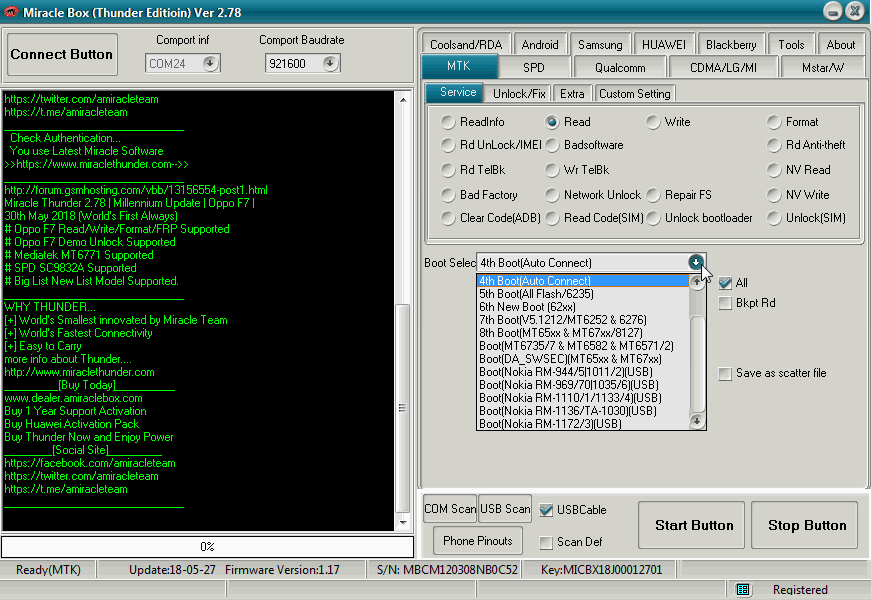Image resolution: width=872 pixels, height=600 pixels.
Task: Click boot list scroll up arrow
Action: coord(697,282)
